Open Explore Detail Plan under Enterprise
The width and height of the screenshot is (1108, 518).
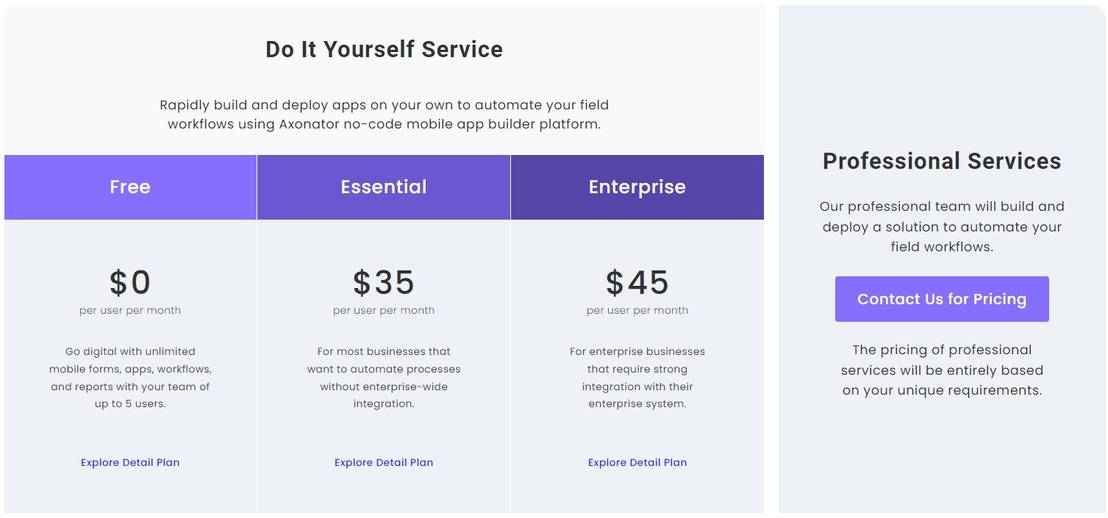pyautogui.click(x=637, y=463)
